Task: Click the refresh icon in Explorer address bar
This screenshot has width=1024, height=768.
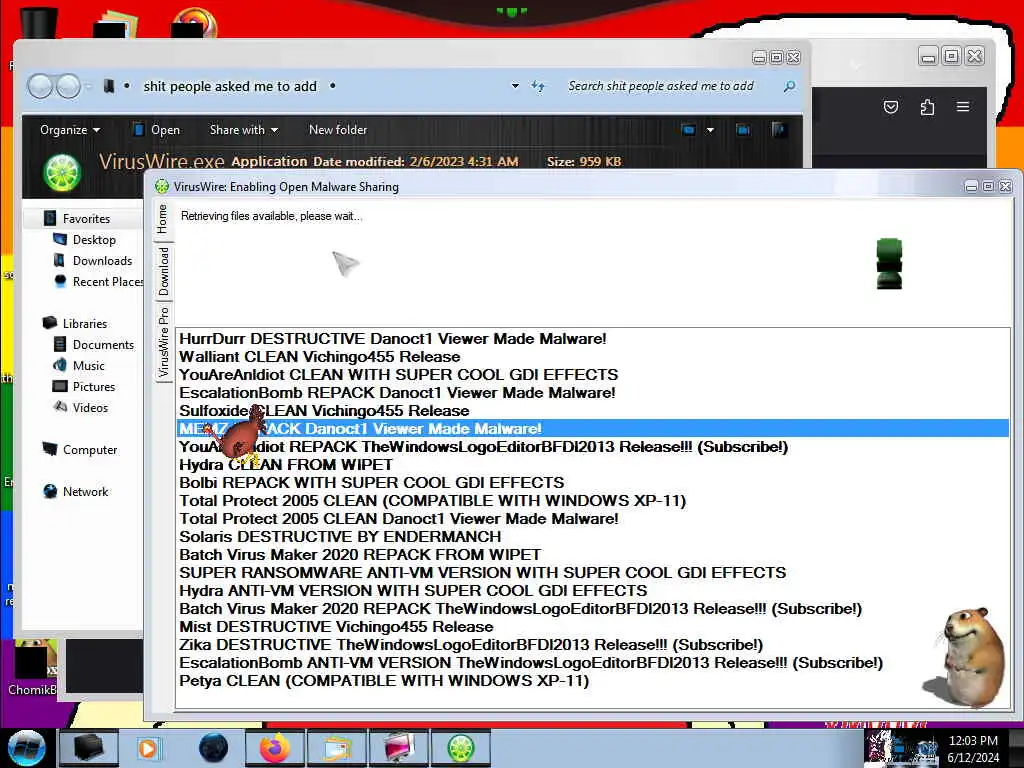Action: [x=538, y=86]
